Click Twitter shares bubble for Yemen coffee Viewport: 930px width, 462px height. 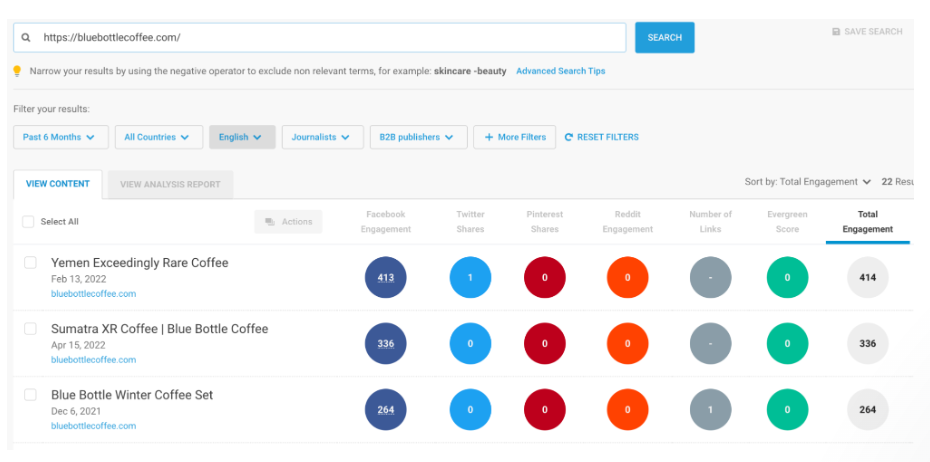point(470,277)
